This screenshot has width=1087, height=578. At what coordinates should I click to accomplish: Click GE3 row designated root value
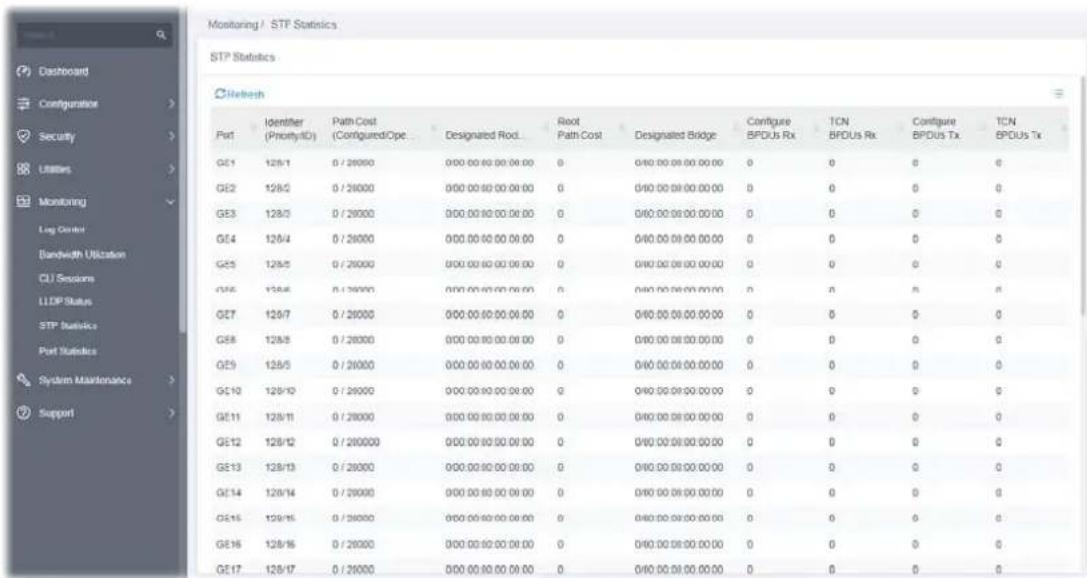[x=489, y=214]
